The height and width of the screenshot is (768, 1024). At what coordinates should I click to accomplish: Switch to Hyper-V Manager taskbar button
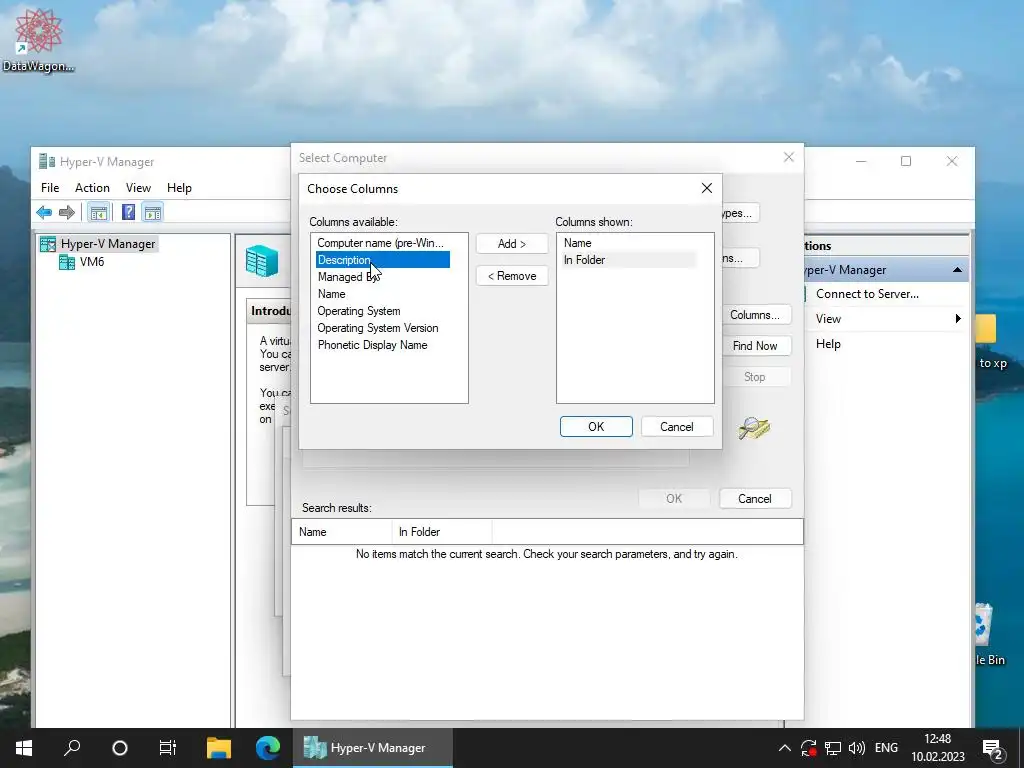tap(372, 748)
